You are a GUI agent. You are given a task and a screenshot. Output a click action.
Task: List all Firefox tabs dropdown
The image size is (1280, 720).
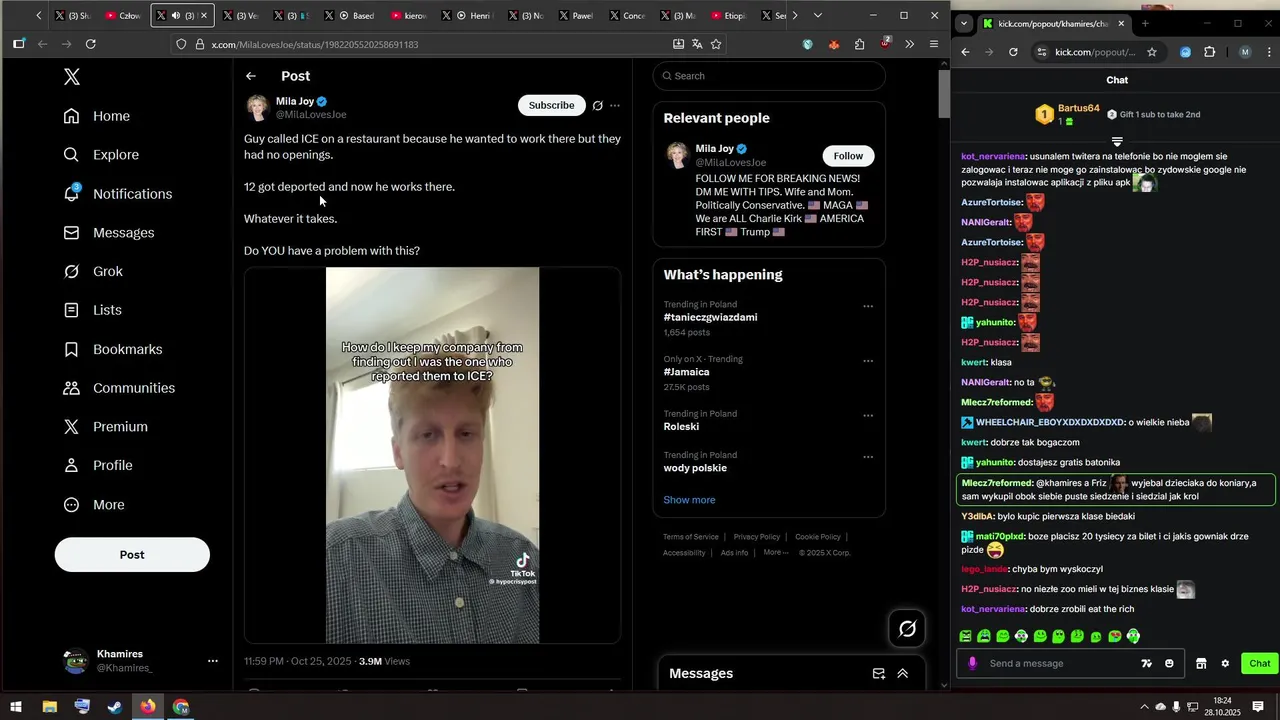(818, 16)
